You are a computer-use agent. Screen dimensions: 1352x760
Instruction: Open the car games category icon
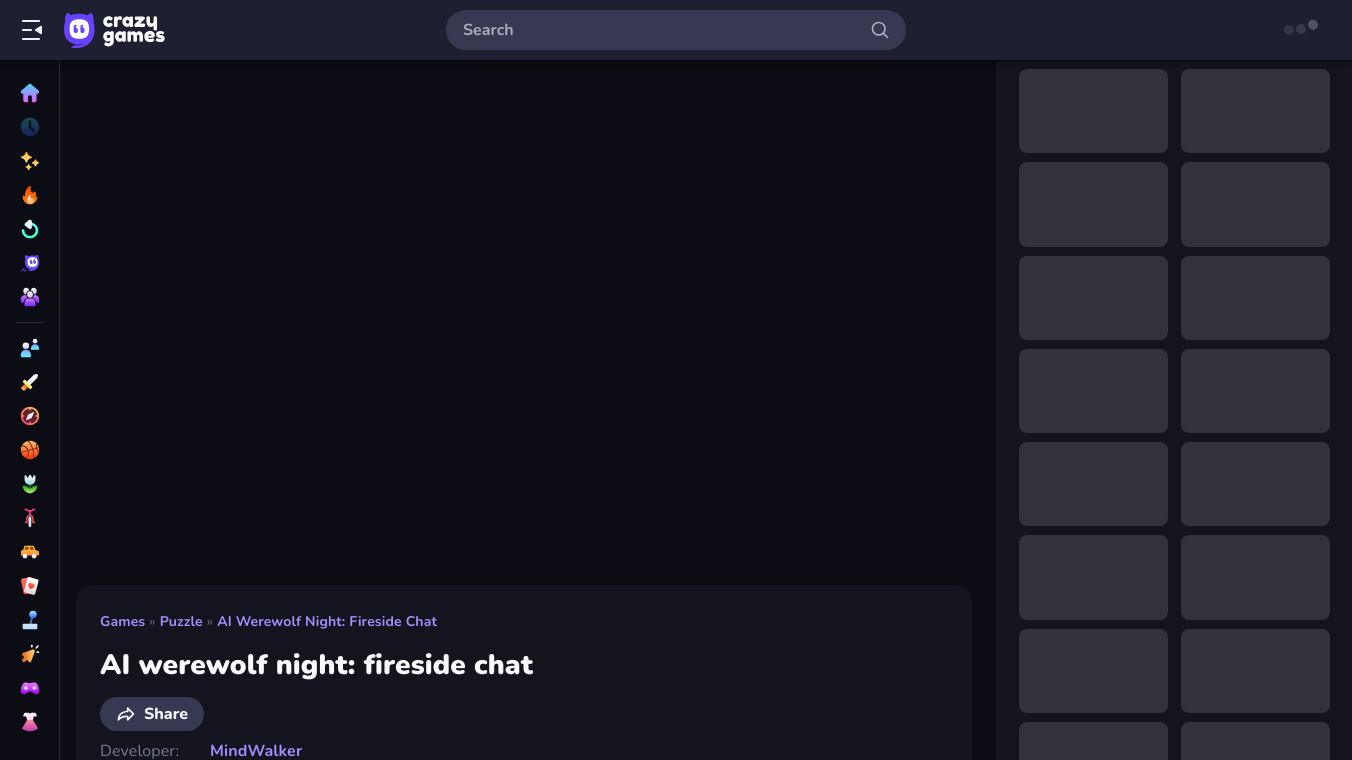[30, 552]
